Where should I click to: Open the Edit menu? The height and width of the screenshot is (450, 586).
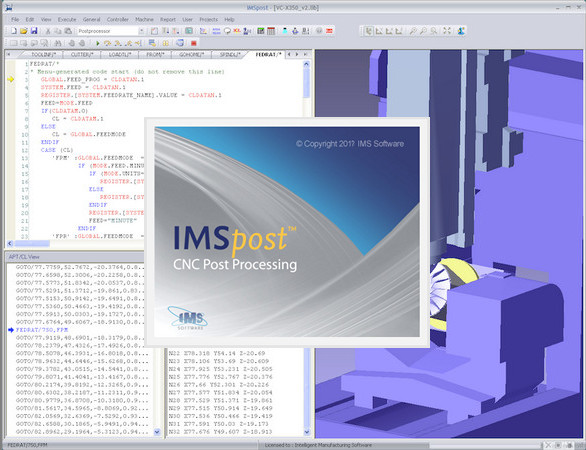(x=30, y=19)
